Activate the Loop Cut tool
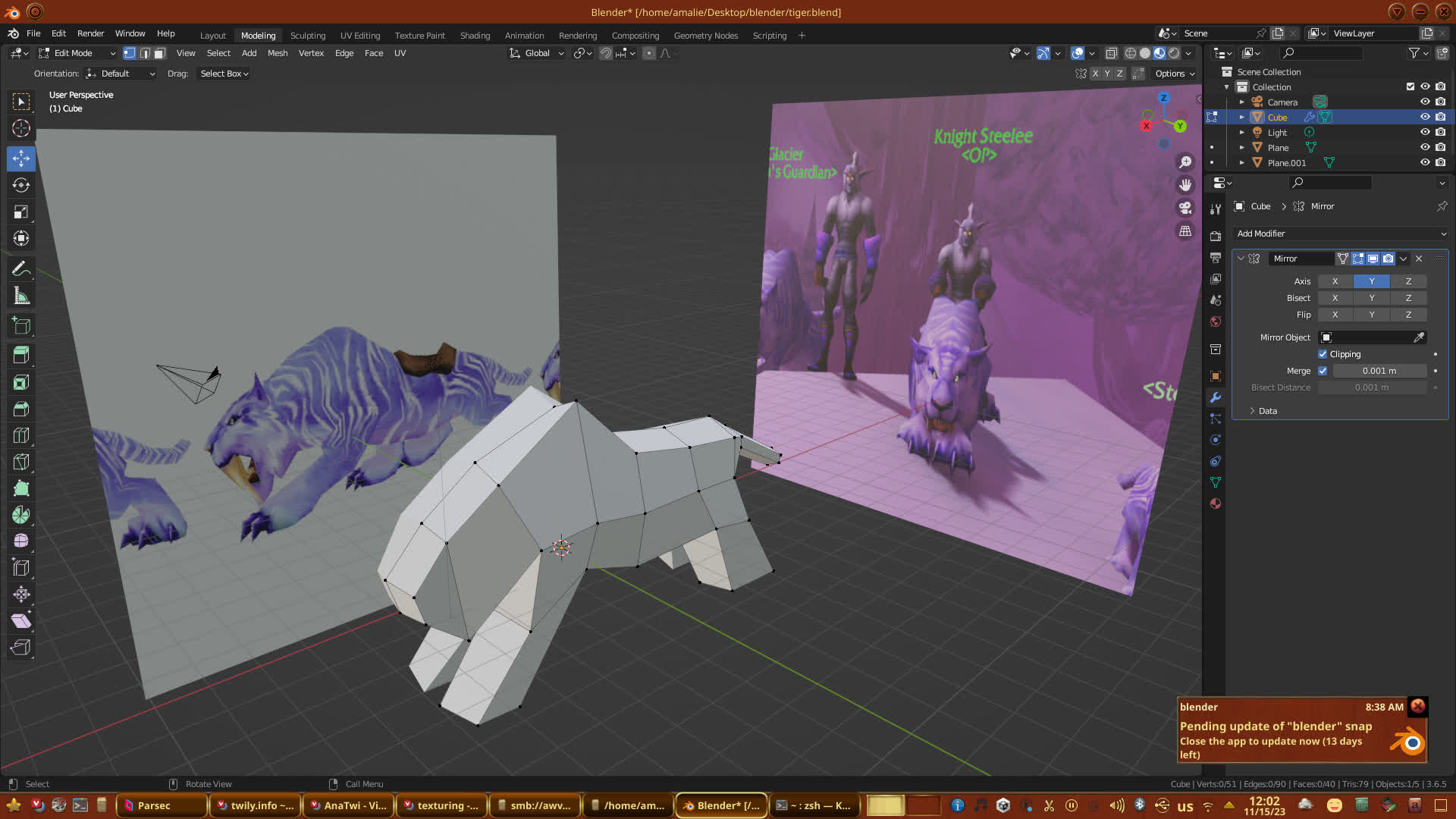 point(21,435)
